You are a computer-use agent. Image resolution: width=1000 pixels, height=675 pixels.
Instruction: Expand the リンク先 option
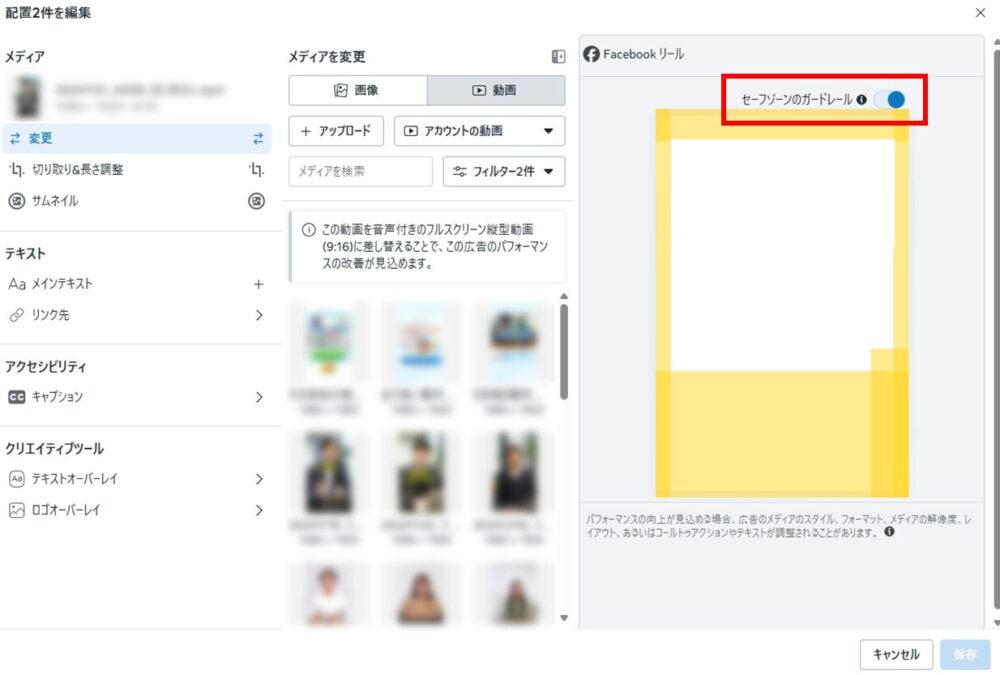pos(258,315)
